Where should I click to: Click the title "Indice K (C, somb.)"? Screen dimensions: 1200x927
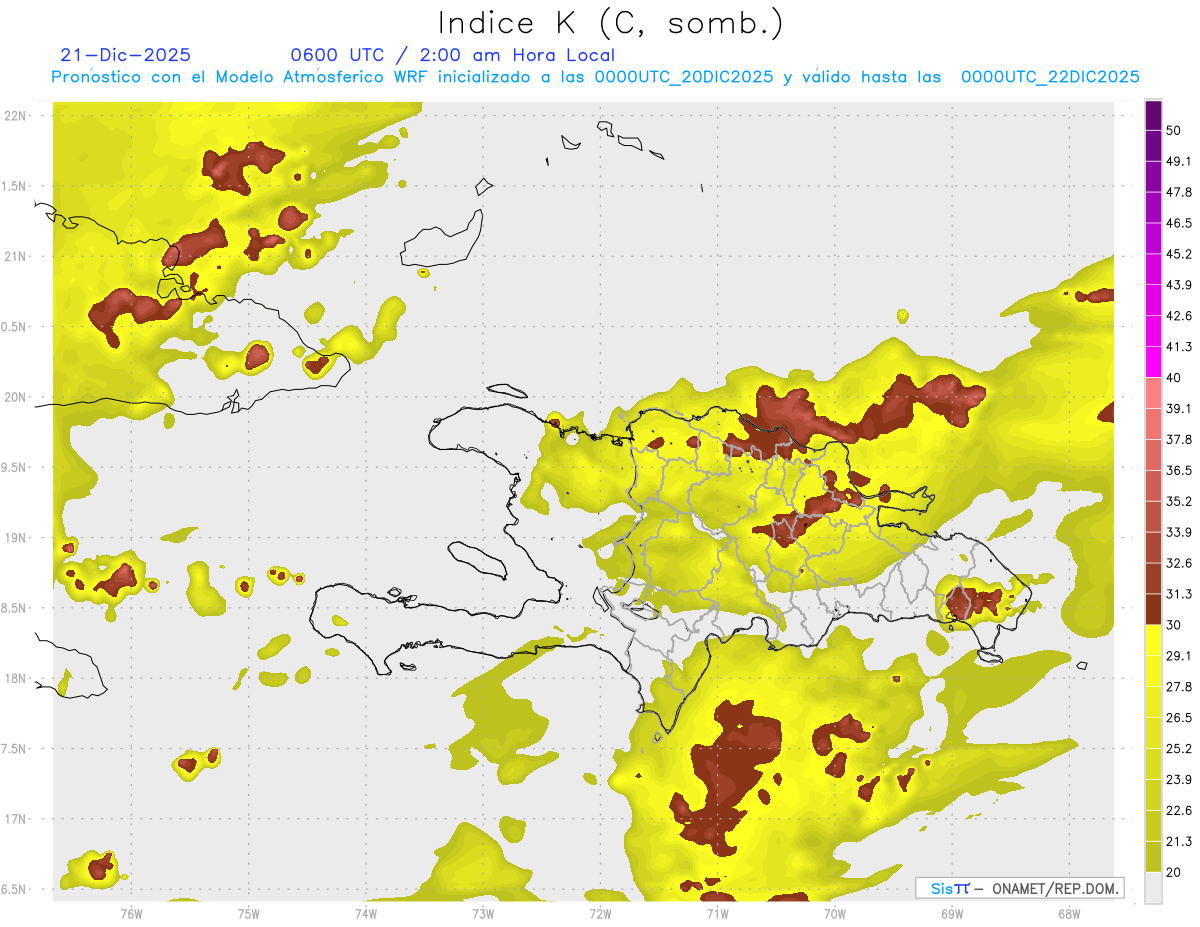pyautogui.click(x=611, y=24)
